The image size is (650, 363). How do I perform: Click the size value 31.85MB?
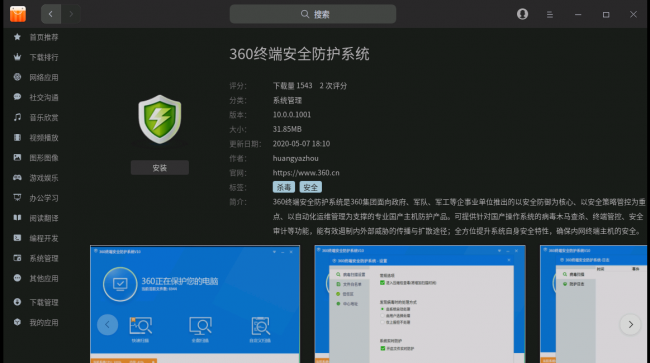coord(287,129)
